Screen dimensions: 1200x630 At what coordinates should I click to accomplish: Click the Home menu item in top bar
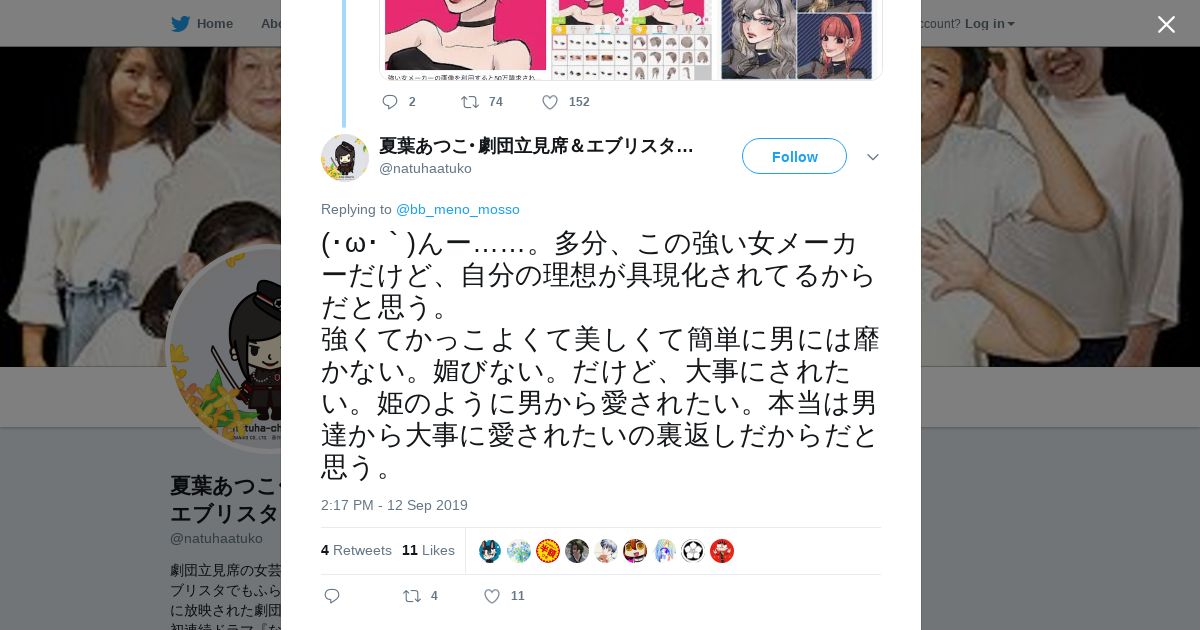pos(215,24)
